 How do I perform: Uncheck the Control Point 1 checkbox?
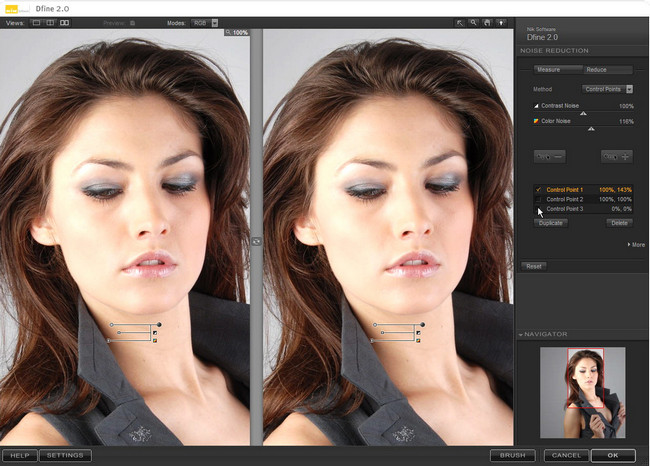click(x=538, y=189)
